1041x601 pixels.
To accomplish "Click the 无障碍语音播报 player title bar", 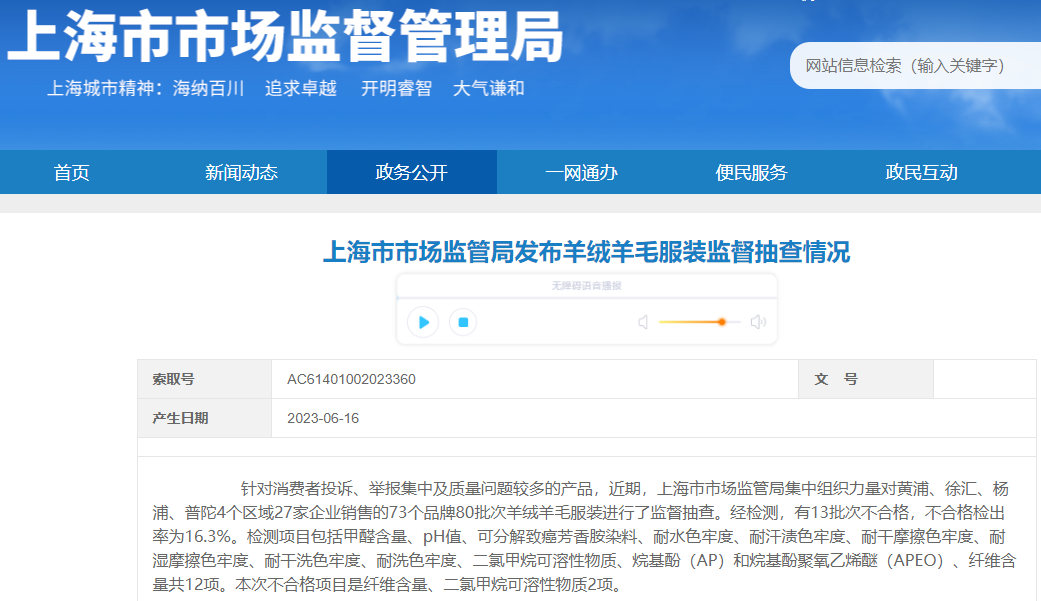I will click(586, 286).
